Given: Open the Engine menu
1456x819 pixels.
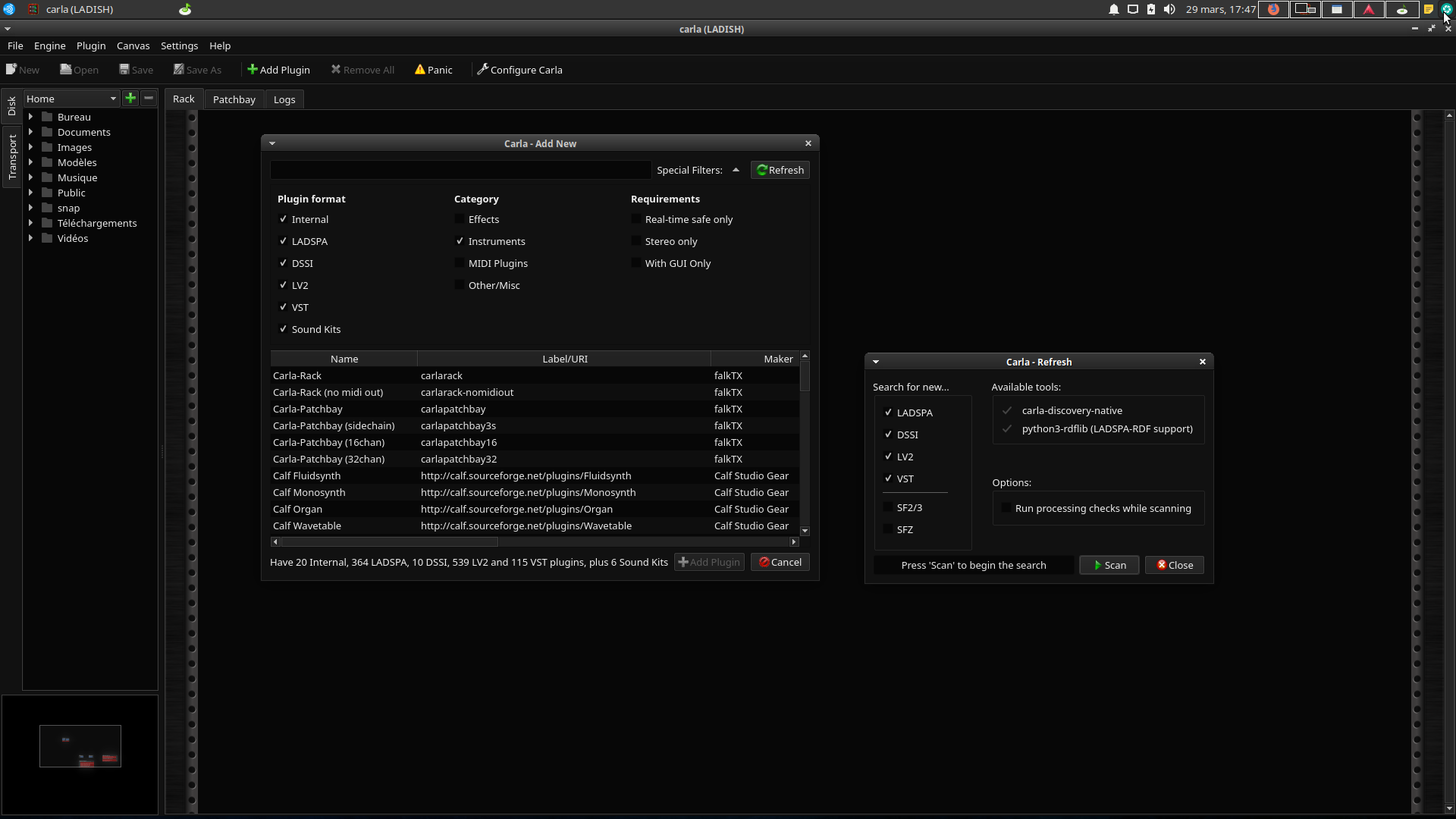Looking at the screenshot, I should (x=49, y=45).
